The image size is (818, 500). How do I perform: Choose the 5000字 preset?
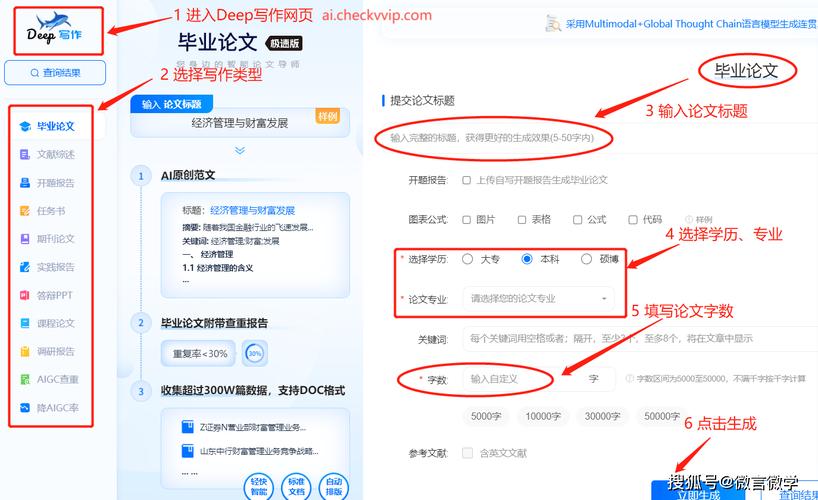click(x=486, y=416)
